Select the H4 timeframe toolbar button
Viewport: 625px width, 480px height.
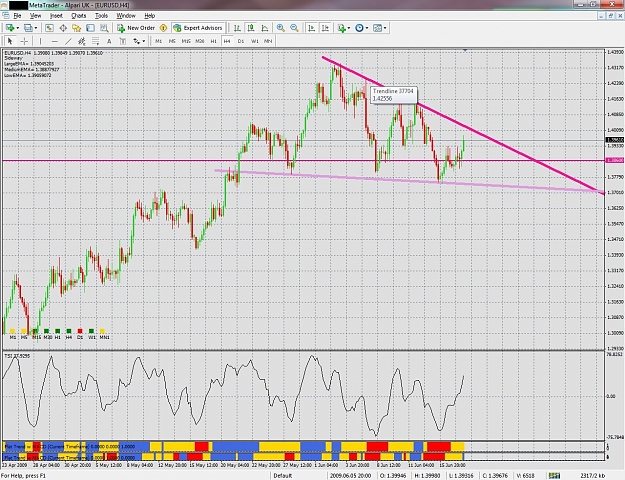click(x=227, y=41)
